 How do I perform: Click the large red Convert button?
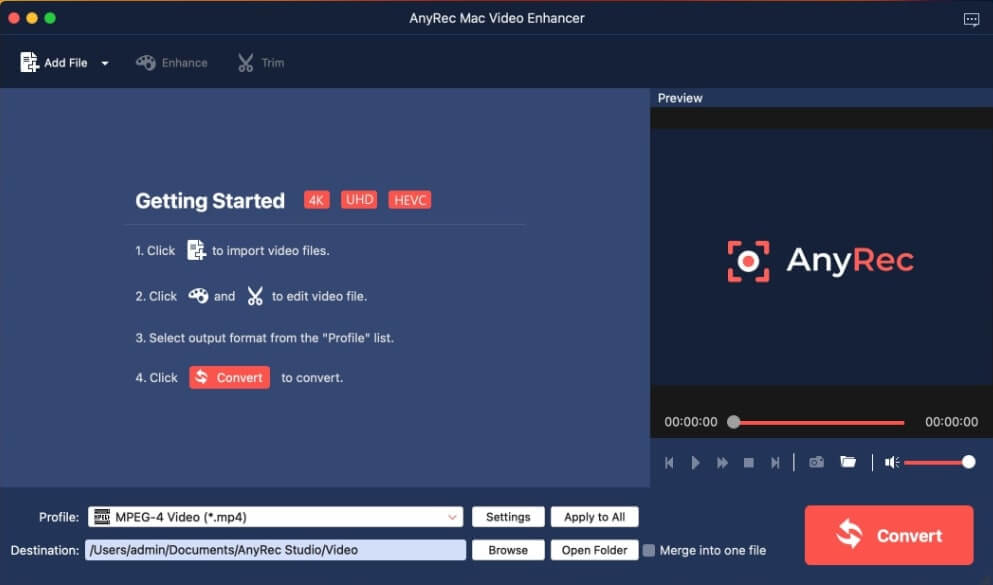click(889, 535)
